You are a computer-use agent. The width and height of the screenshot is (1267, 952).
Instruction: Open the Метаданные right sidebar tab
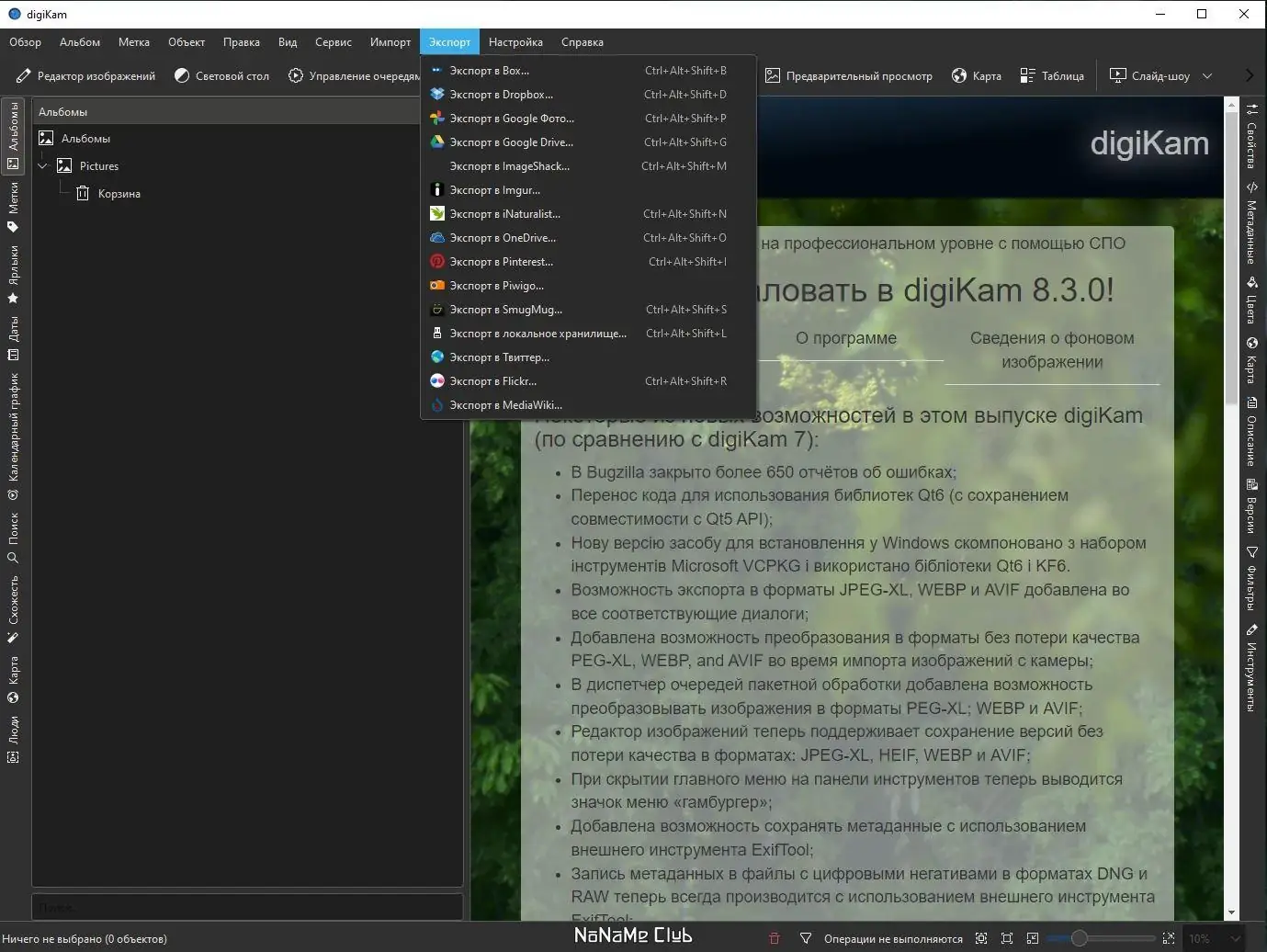coord(1251,223)
